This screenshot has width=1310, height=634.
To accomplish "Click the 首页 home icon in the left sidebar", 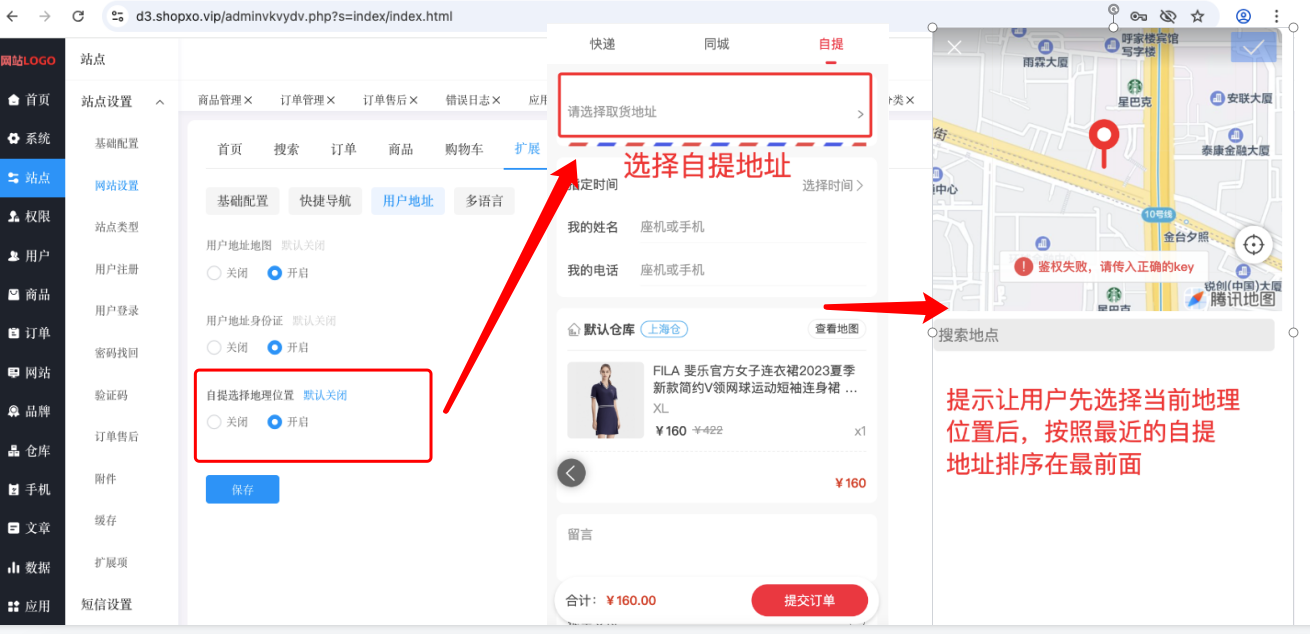I will (14, 100).
